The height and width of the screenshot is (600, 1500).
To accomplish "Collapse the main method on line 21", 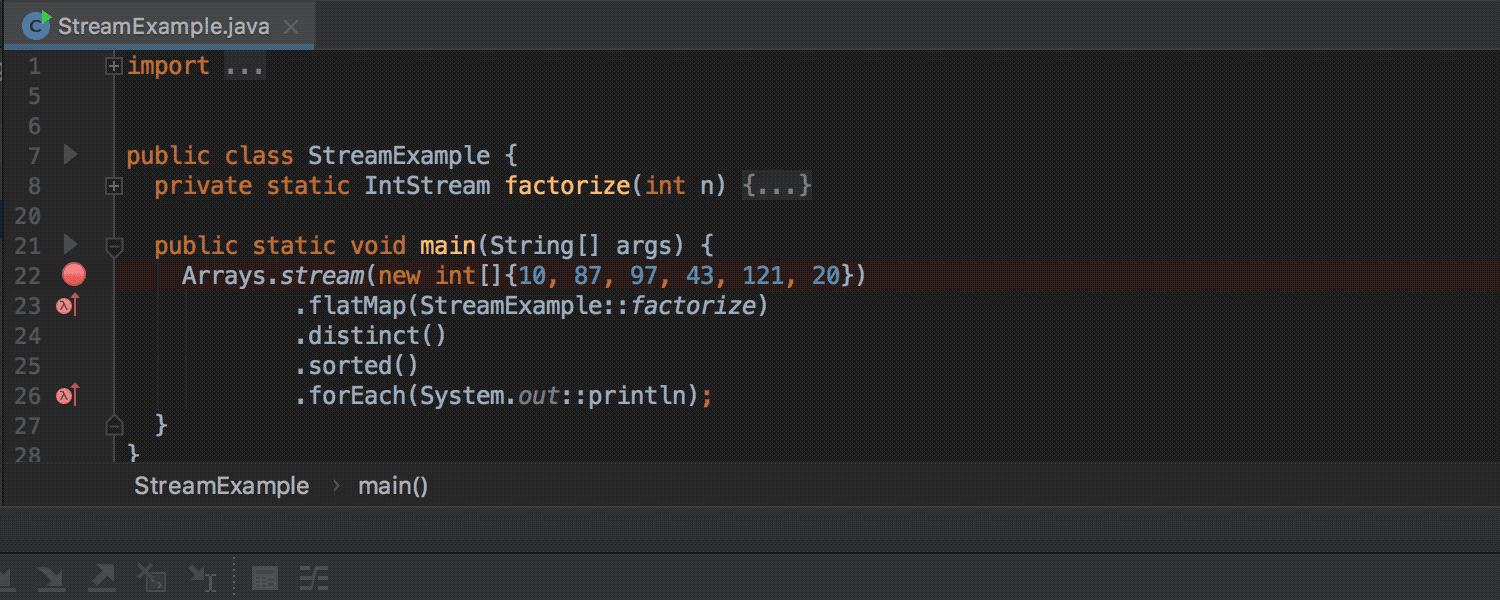I will (114, 245).
